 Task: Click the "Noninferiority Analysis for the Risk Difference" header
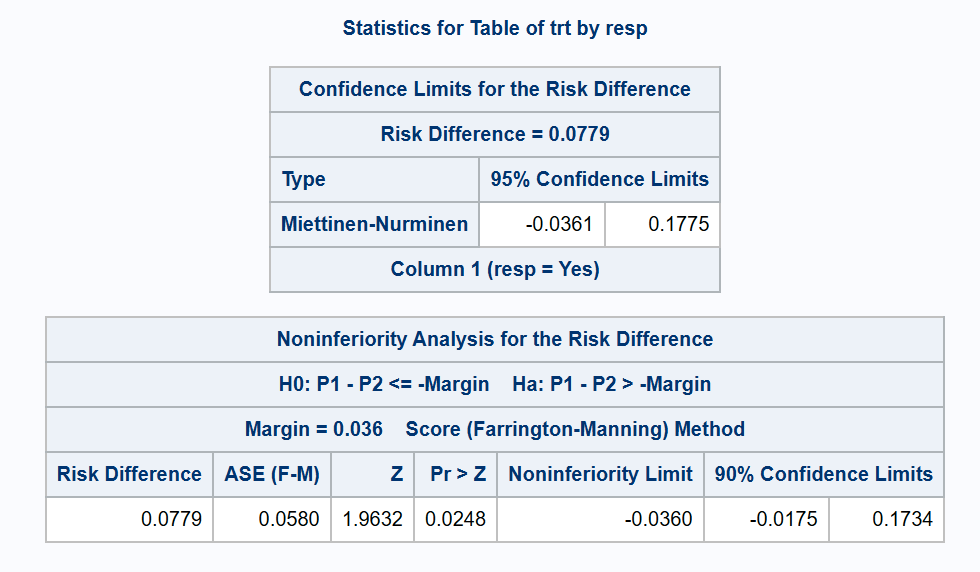(x=494, y=339)
